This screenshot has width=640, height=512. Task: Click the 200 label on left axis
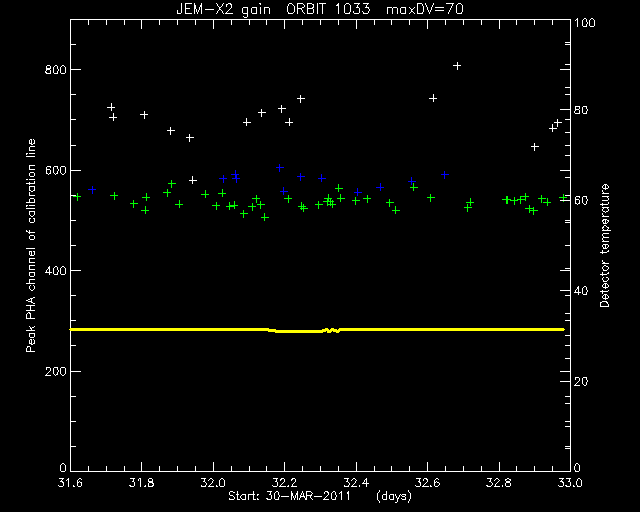55,372
